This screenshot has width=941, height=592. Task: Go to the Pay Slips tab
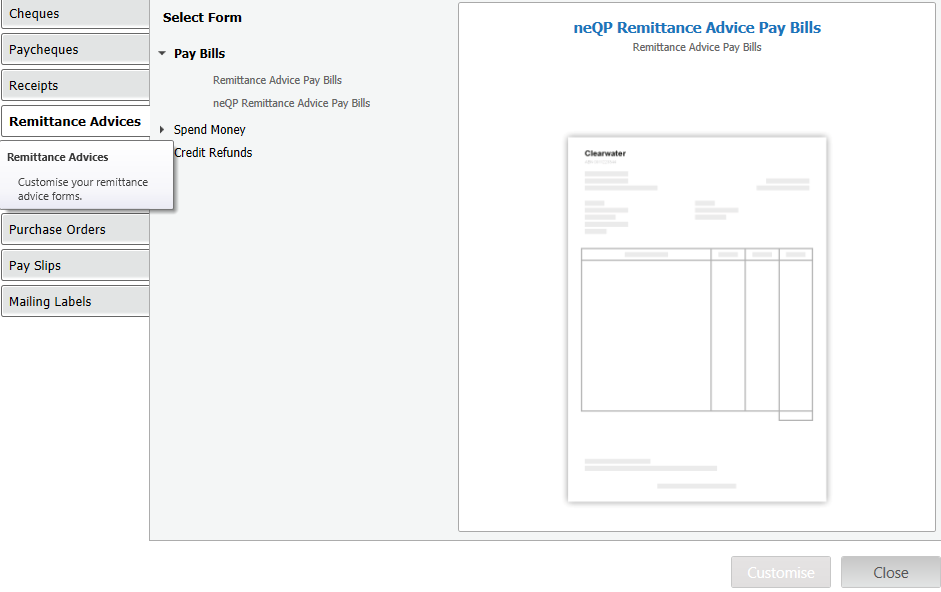(x=75, y=265)
